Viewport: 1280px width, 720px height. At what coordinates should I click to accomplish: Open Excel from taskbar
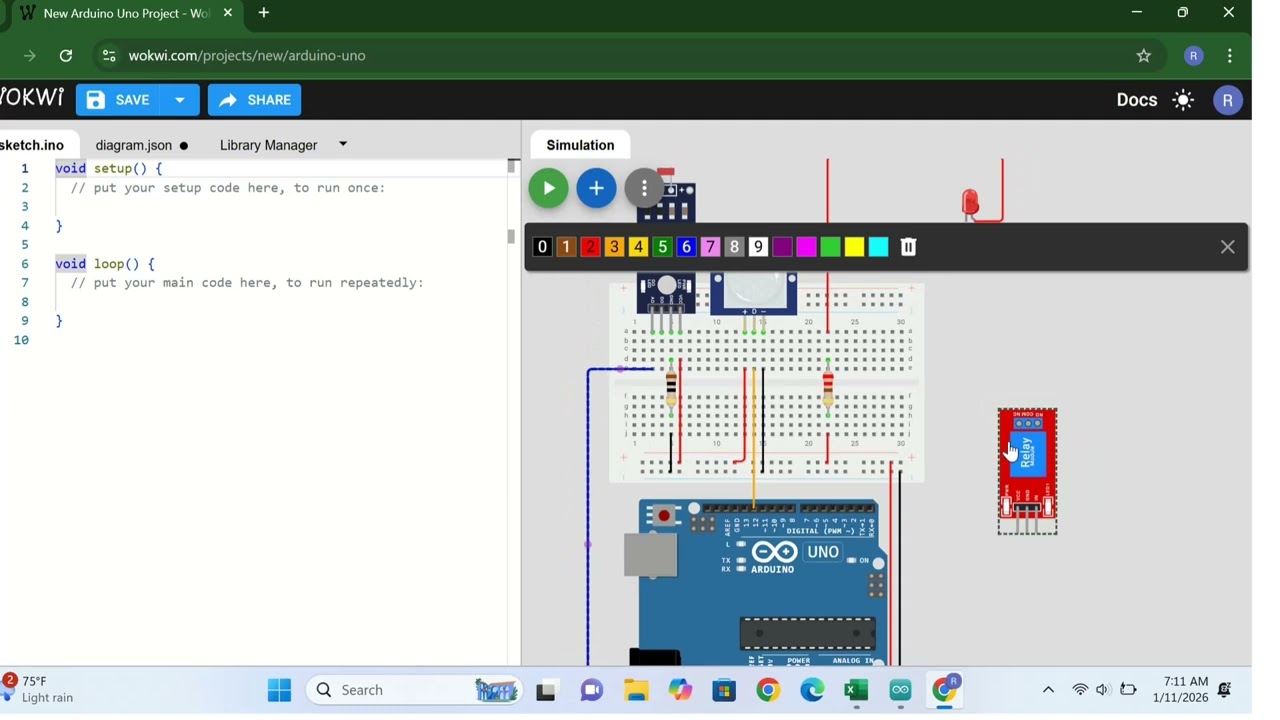click(x=856, y=690)
